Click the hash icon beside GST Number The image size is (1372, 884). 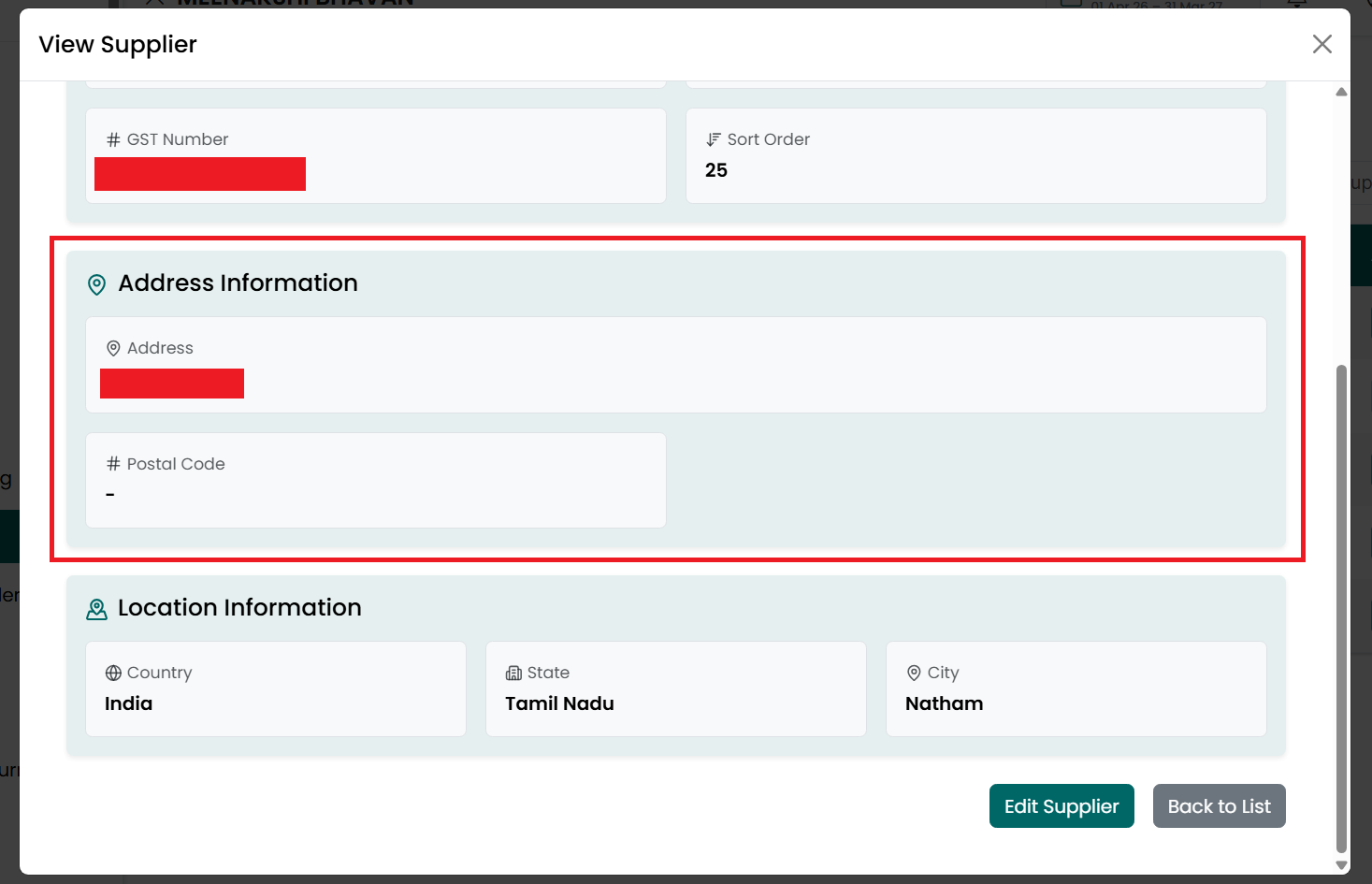click(x=113, y=139)
